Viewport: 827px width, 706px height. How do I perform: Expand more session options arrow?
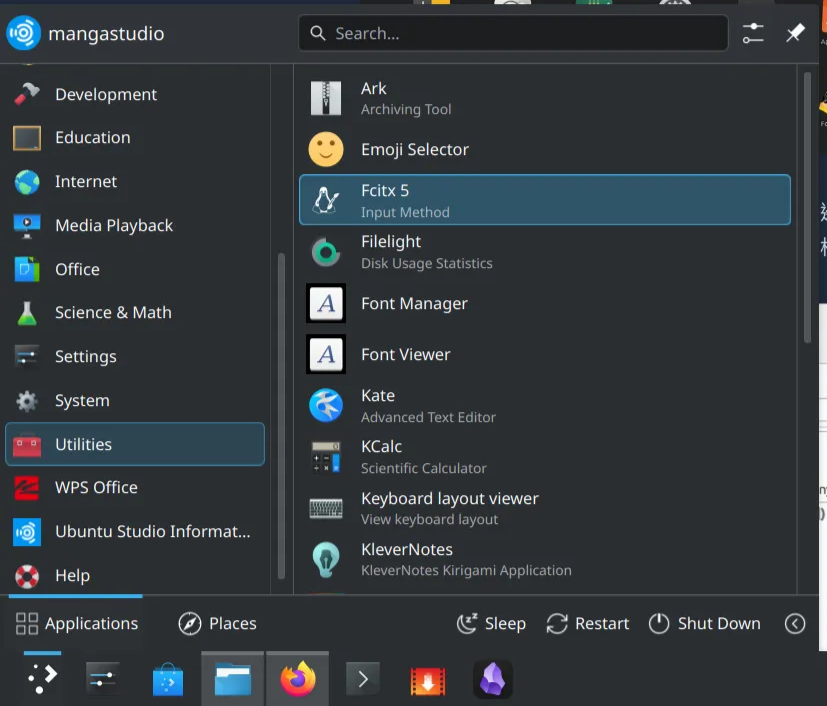795,624
